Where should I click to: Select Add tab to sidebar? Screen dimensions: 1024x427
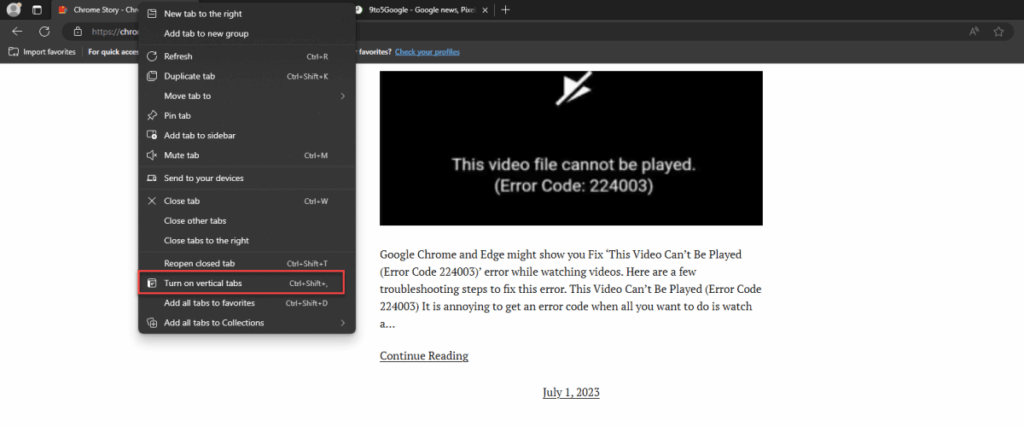[247, 136]
